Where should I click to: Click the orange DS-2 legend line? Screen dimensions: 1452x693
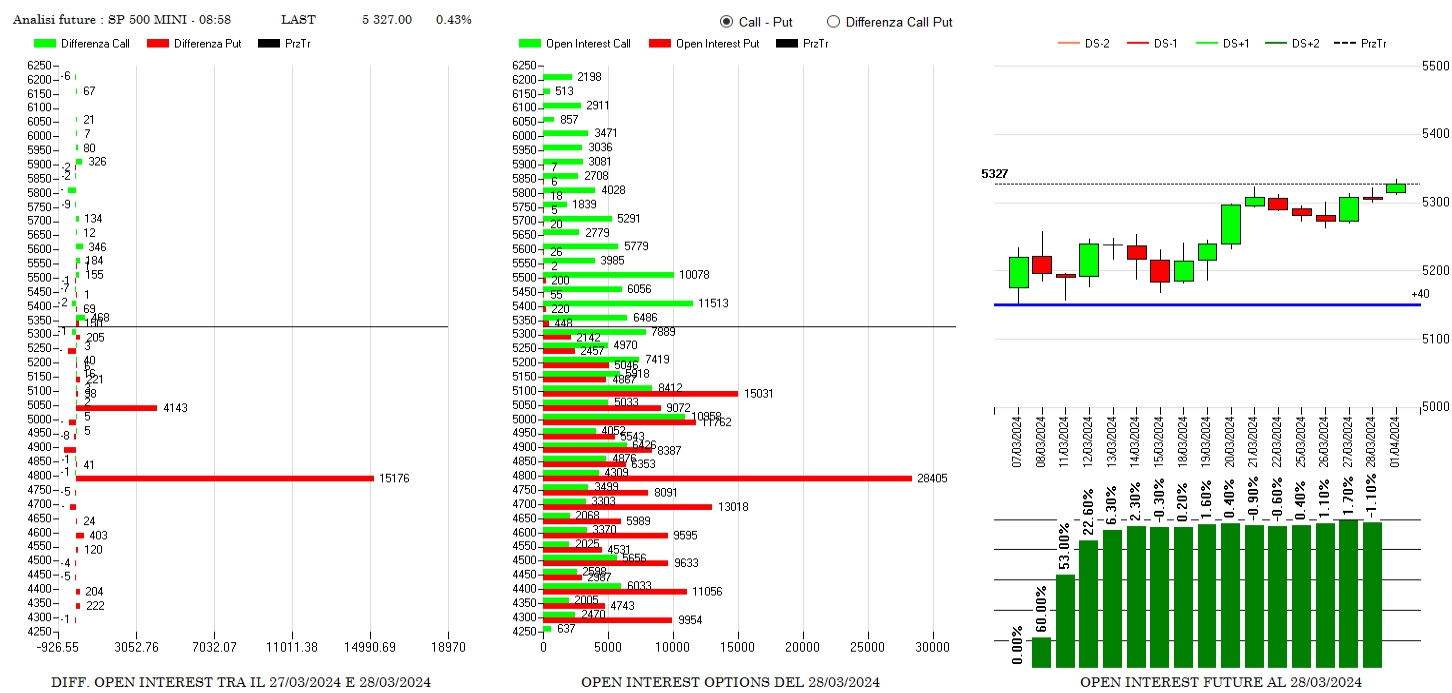1069,44
